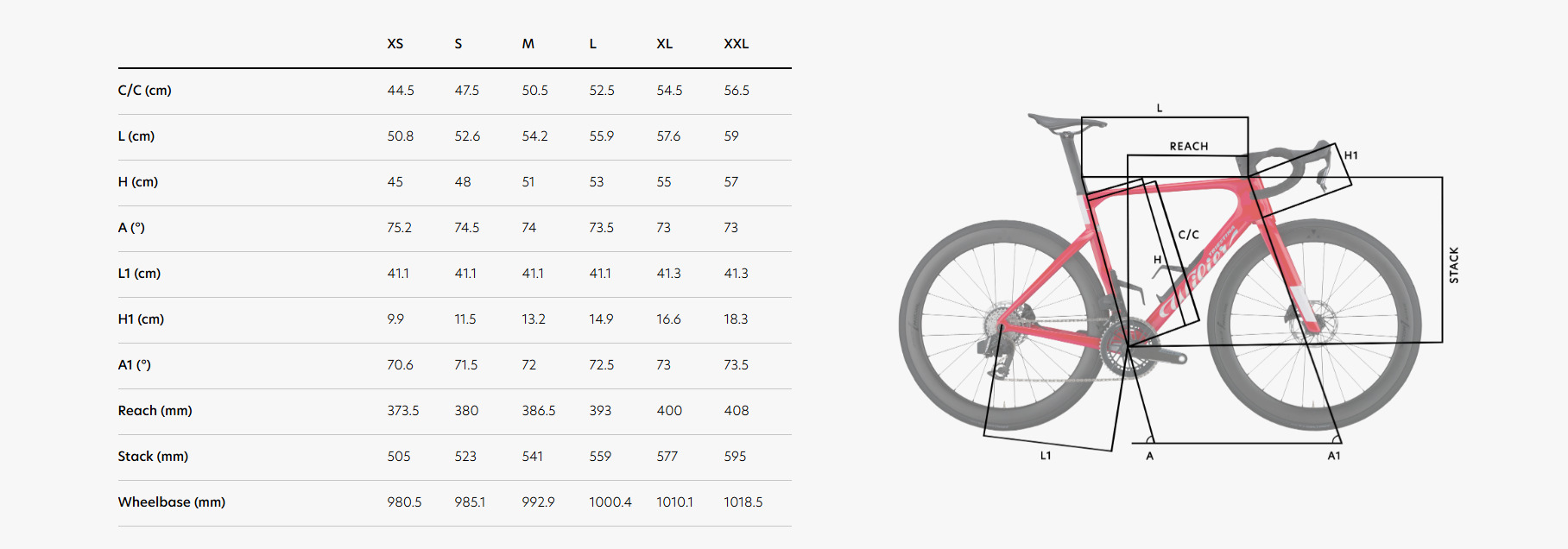Click the A1 angle label on diagram
1568x549 pixels.
[x=1334, y=456]
